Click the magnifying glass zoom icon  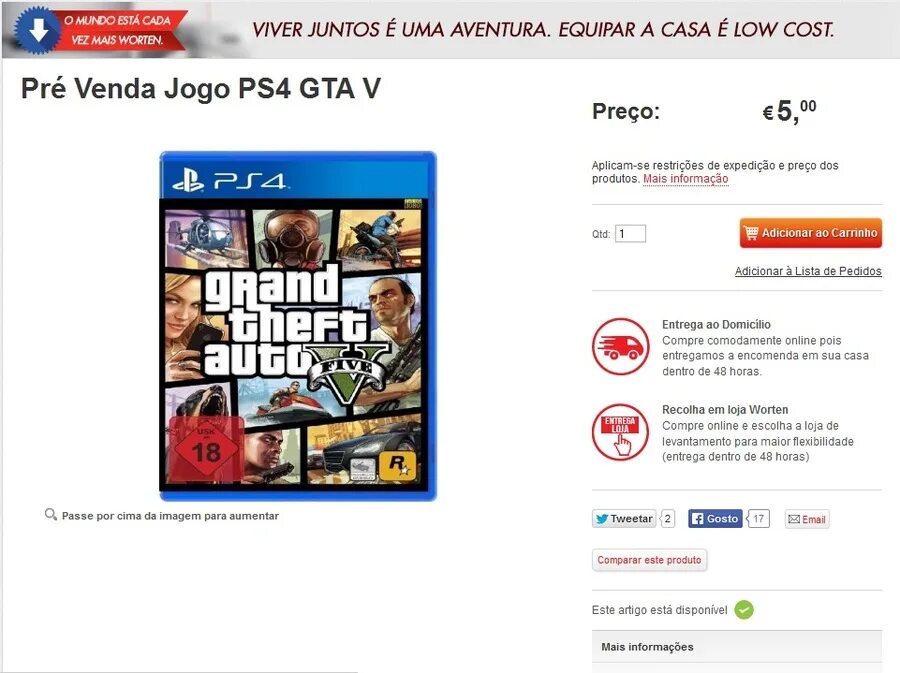51,515
